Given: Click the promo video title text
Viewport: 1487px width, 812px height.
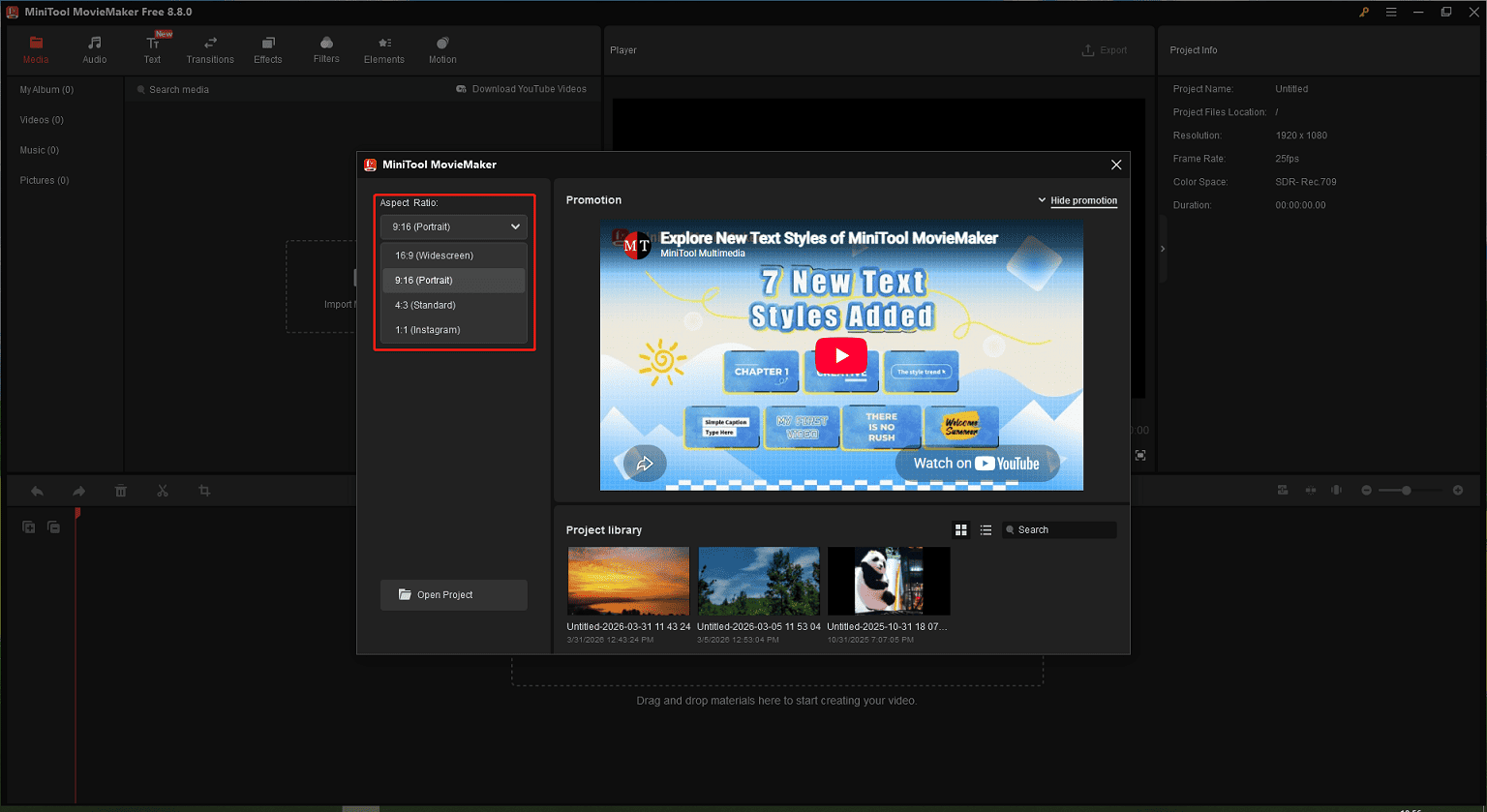Looking at the screenshot, I should pos(829,238).
